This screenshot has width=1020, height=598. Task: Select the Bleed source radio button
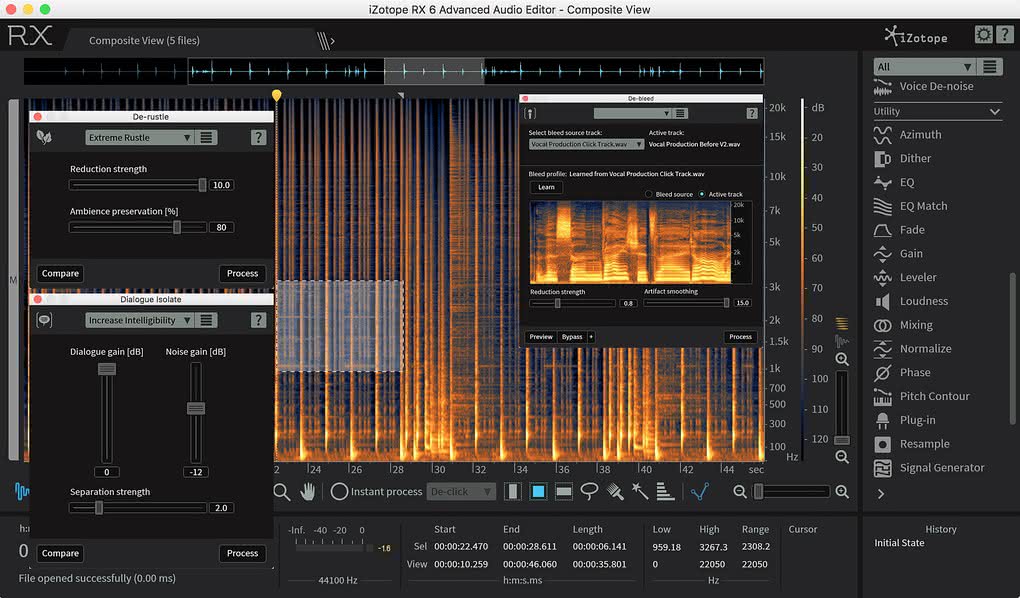648,195
